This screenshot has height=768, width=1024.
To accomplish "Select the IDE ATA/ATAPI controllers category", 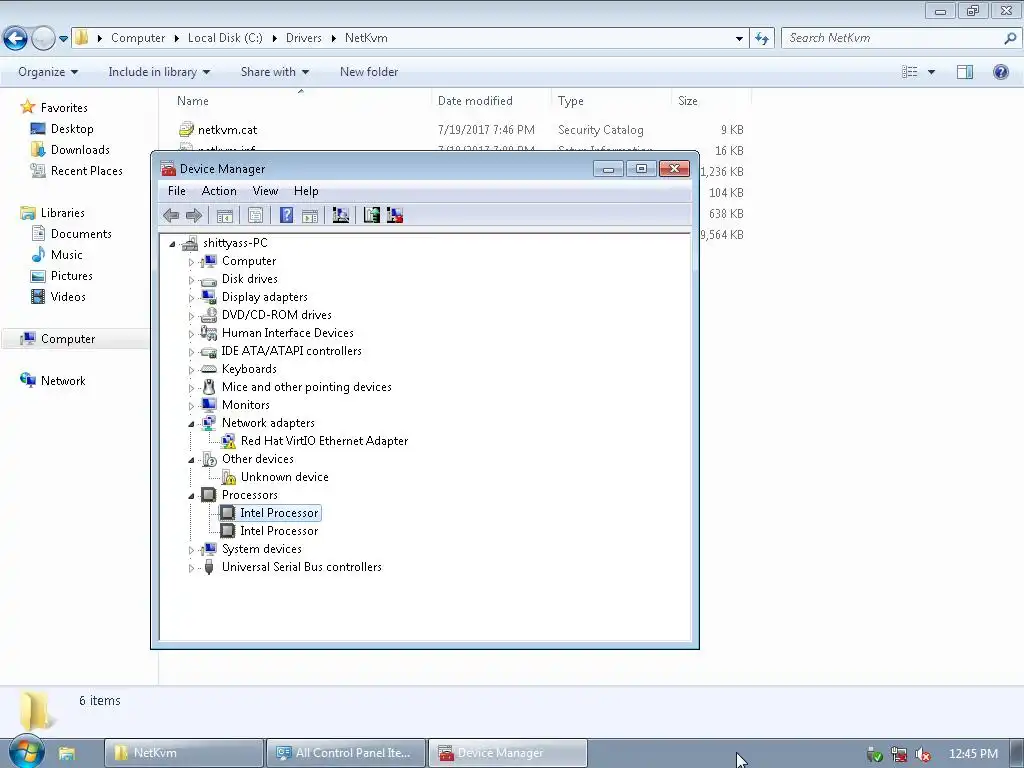I will tap(291, 351).
